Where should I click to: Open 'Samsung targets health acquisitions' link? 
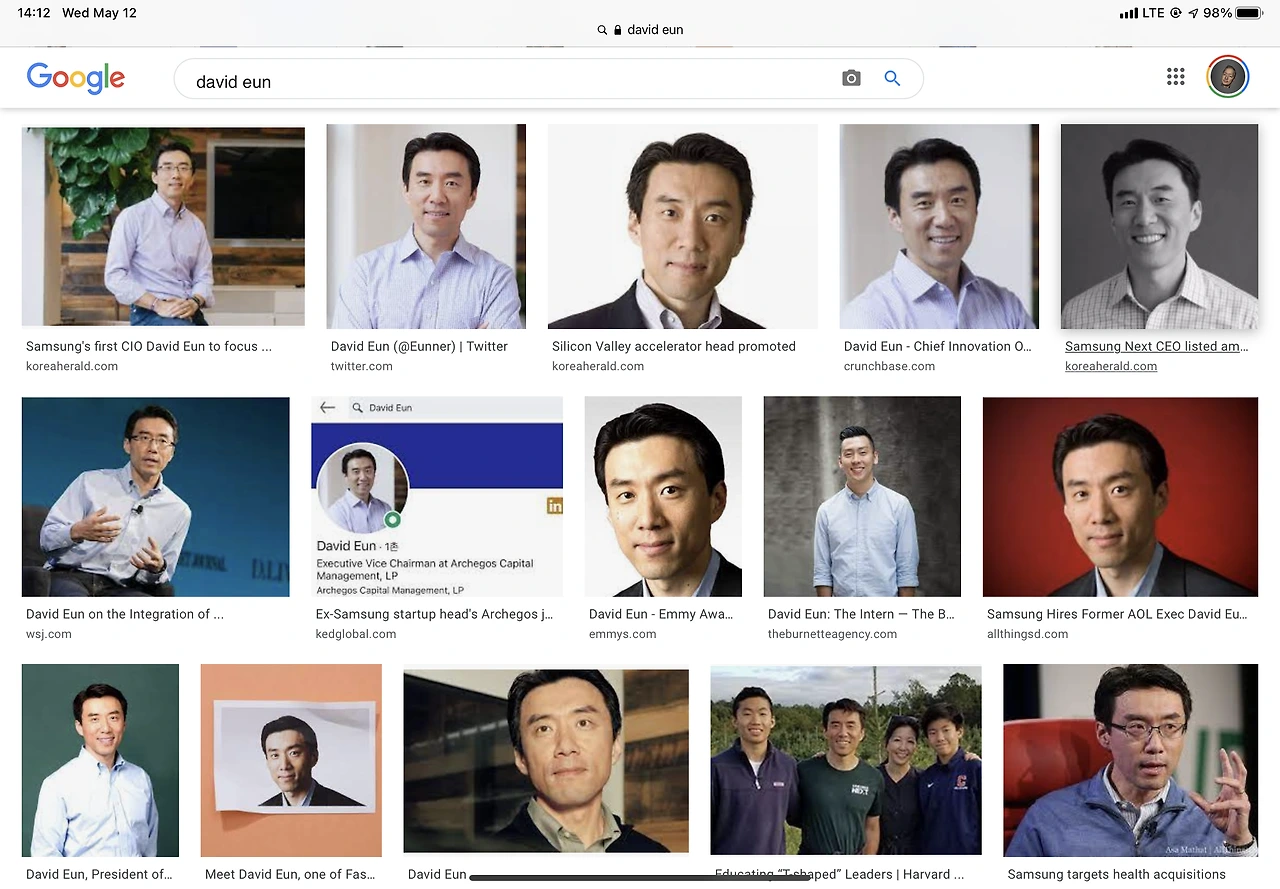point(1117,875)
